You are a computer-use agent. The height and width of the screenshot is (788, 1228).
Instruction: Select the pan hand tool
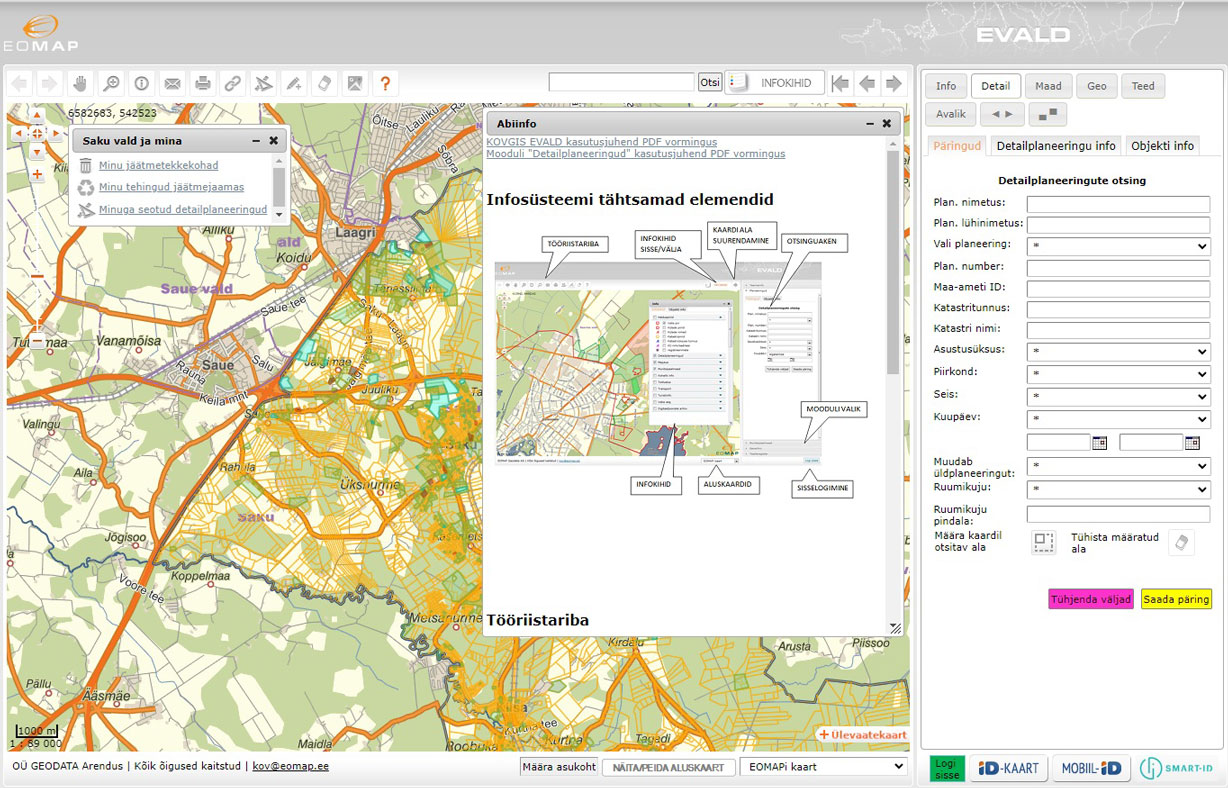pyautogui.click(x=79, y=83)
